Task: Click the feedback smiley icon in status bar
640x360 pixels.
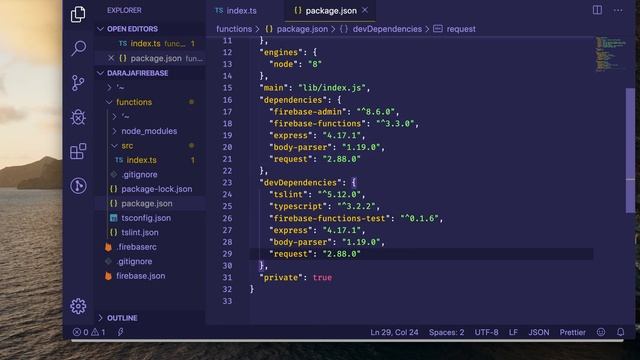Action: click(601, 332)
